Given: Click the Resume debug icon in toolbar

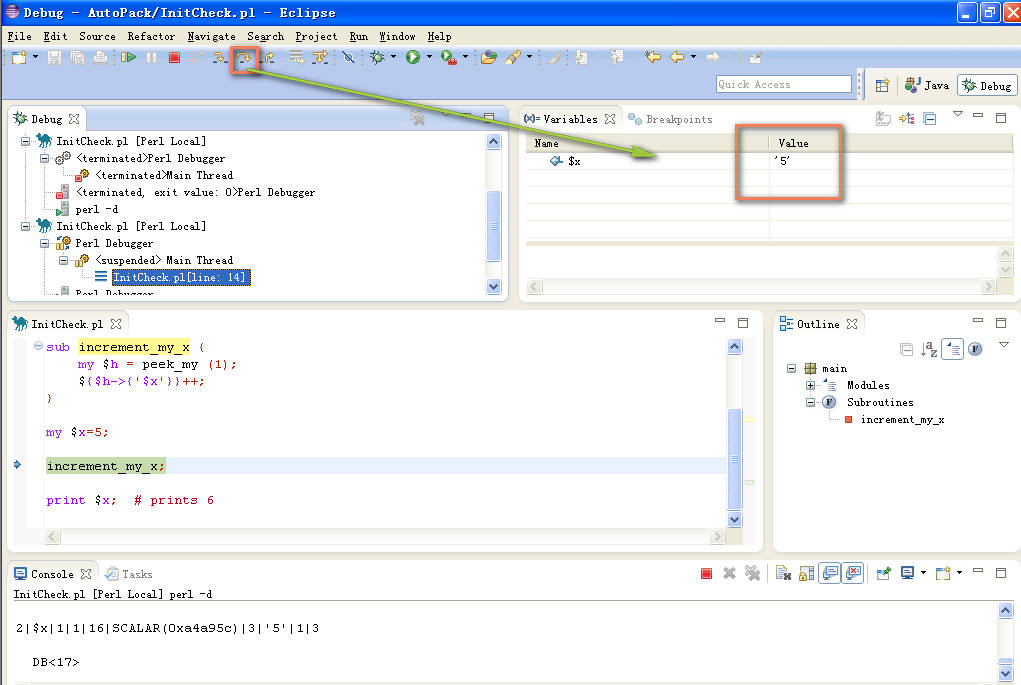Looking at the screenshot, I should (x=128, y=57).
